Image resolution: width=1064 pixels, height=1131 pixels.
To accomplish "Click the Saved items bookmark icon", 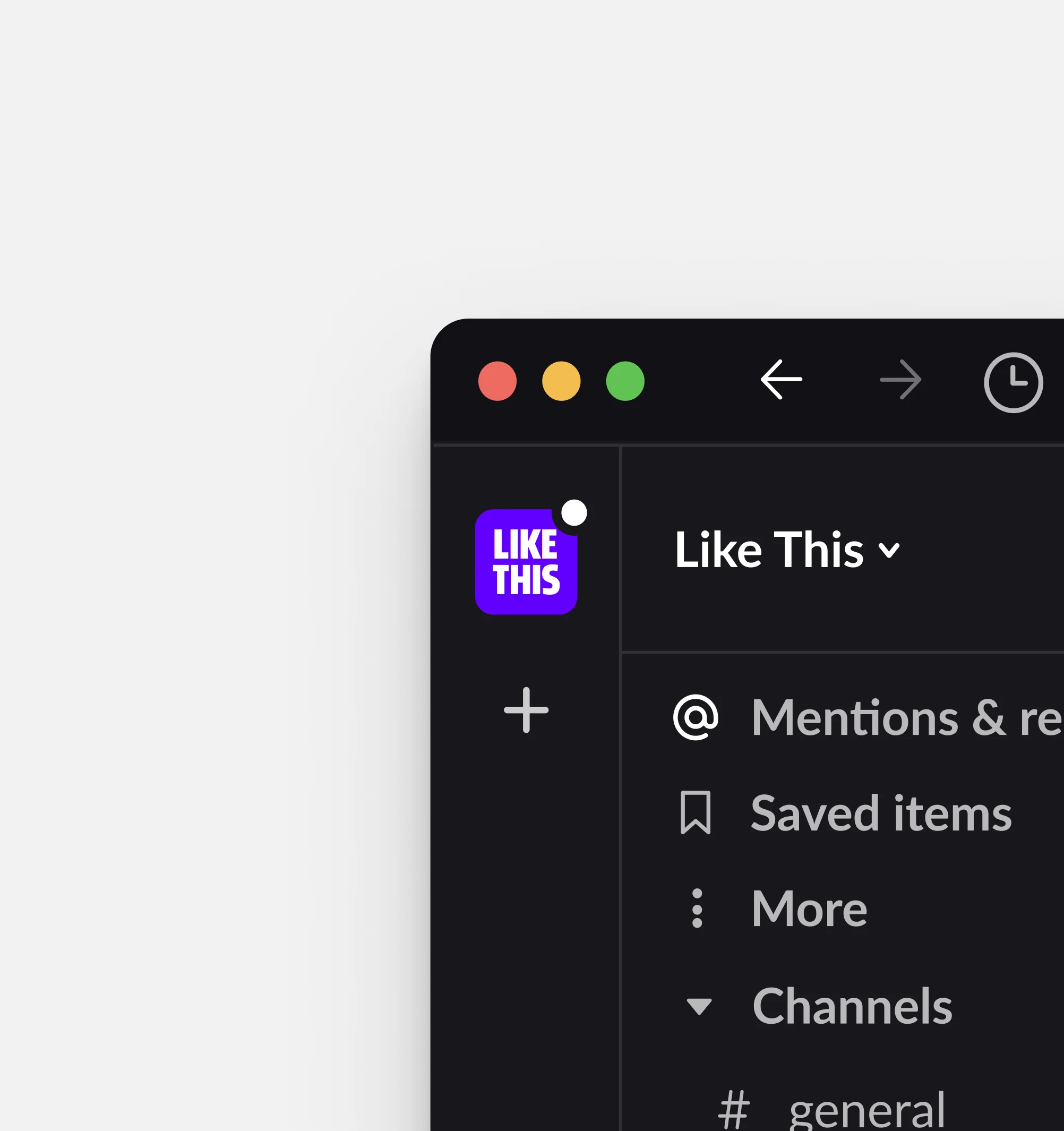I will (696, 812).
